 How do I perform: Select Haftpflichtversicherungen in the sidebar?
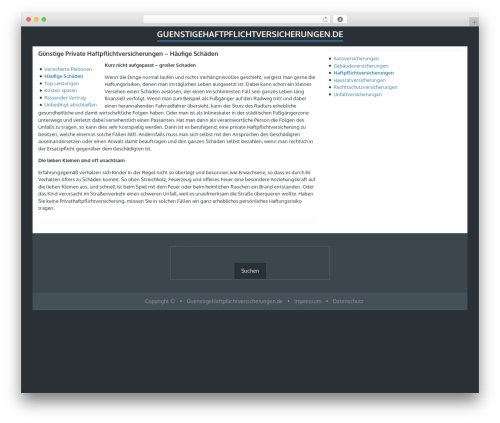(x=364, y=73)
